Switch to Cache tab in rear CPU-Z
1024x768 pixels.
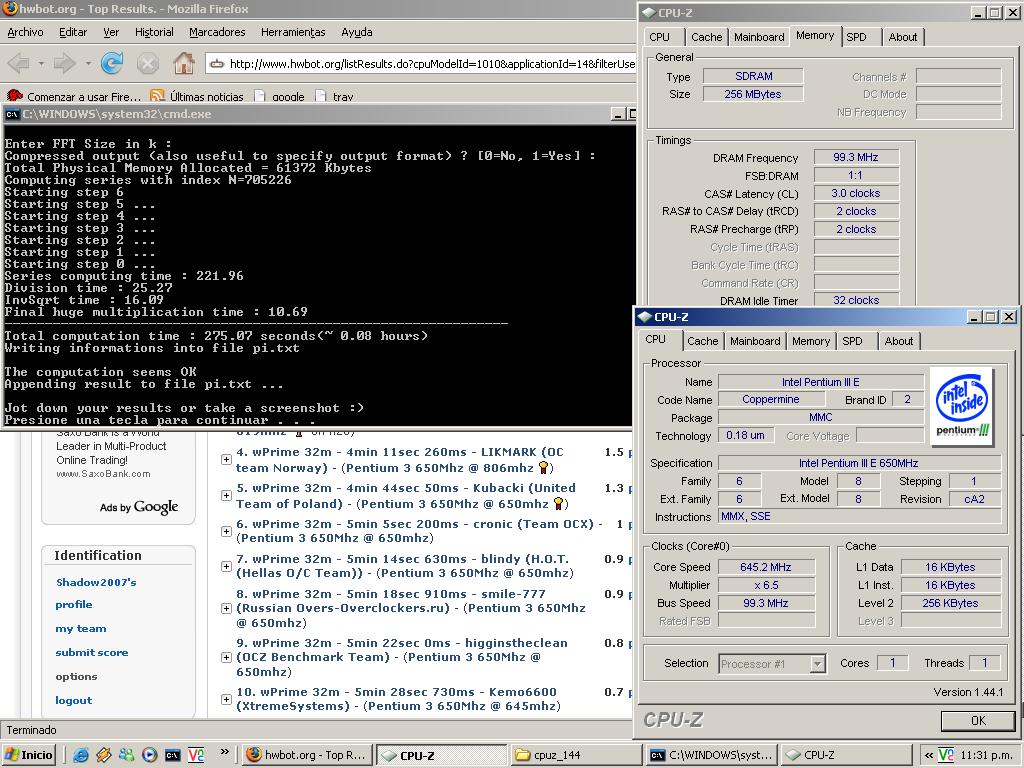[707, 37]
